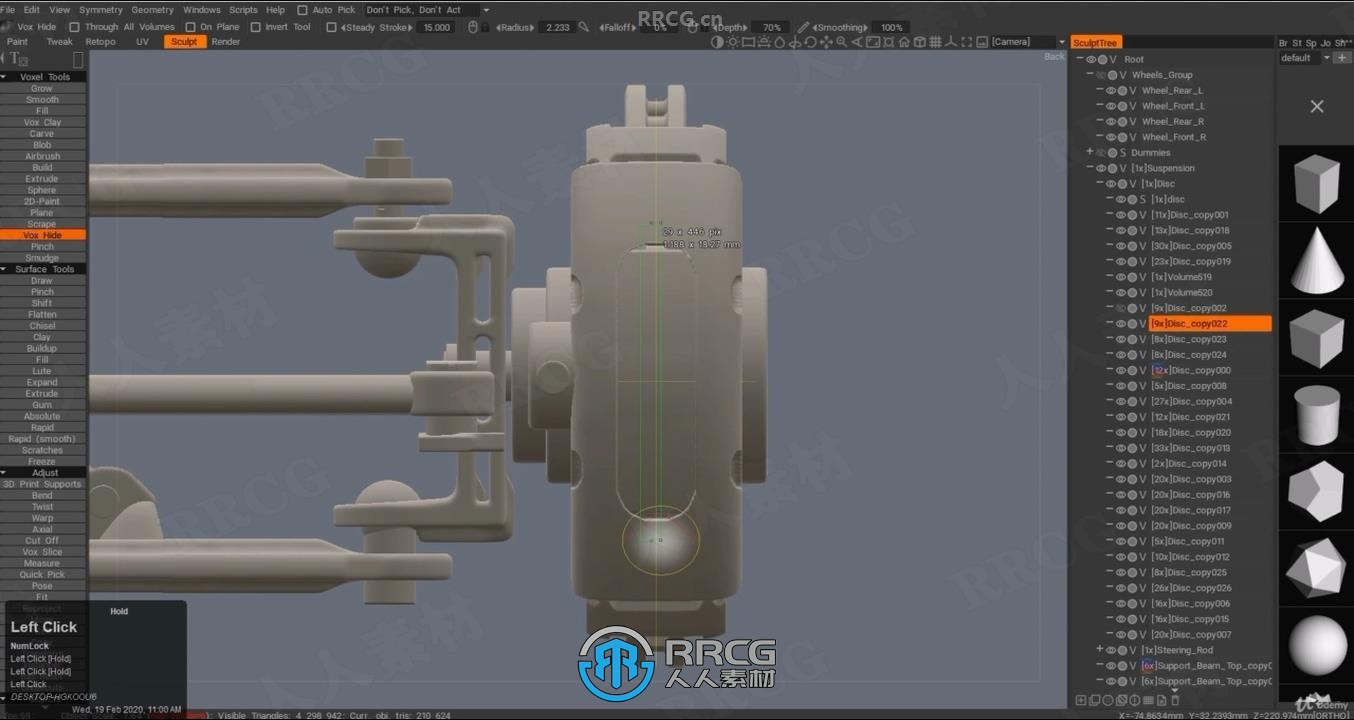
Task: Select the Freeze tool
Action: click(x=42, y=461)
